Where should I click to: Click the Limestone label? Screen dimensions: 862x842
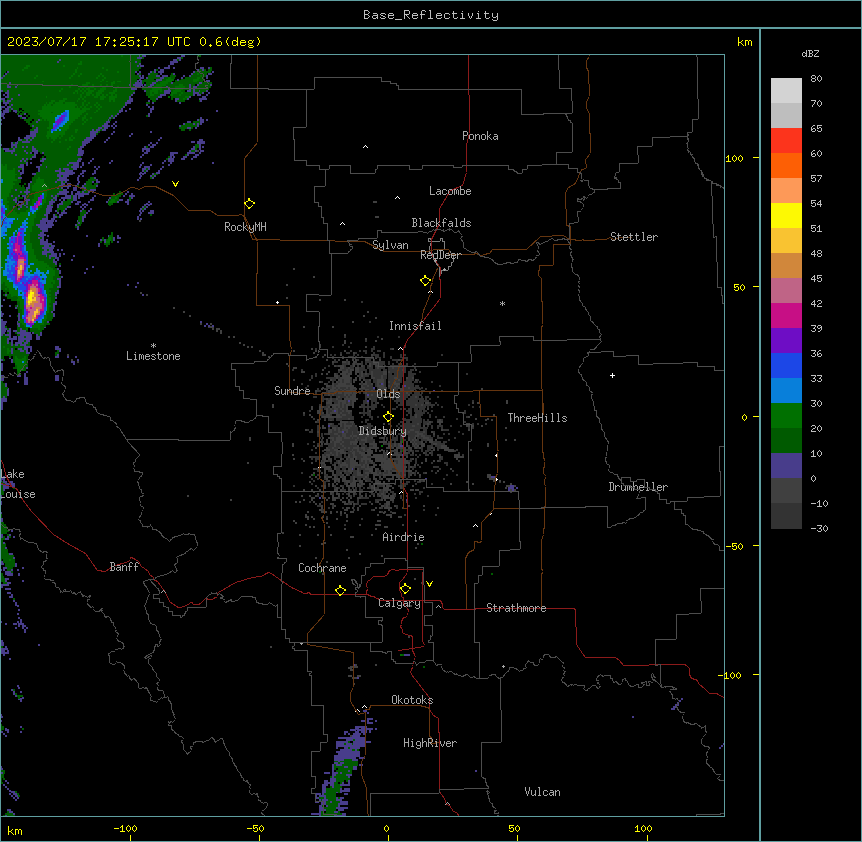point(153,356)
